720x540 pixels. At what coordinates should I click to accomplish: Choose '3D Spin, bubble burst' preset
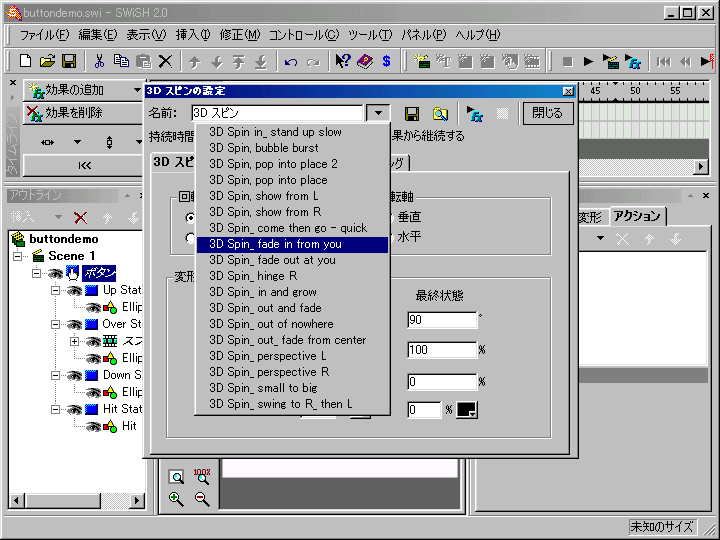(292, 148)
